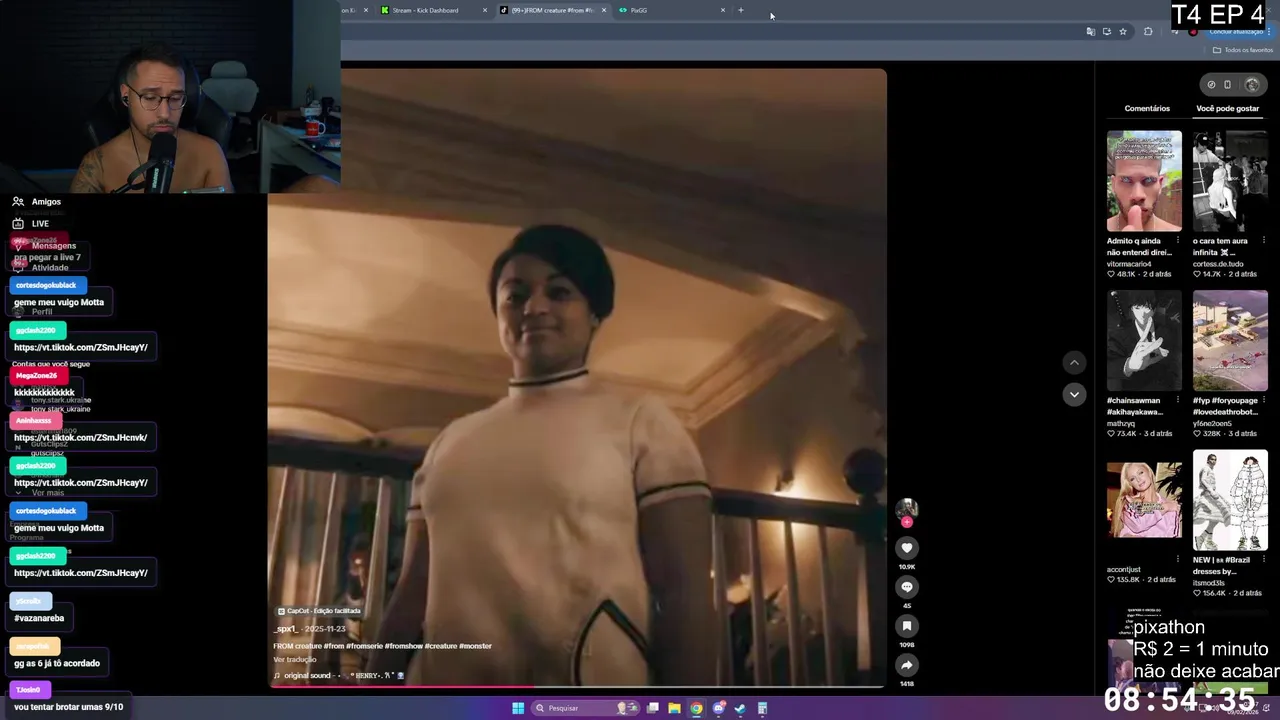Click the Ver tradução link under caption
The height and width of the screenshot is (720, 1280).
coord(295,659)
